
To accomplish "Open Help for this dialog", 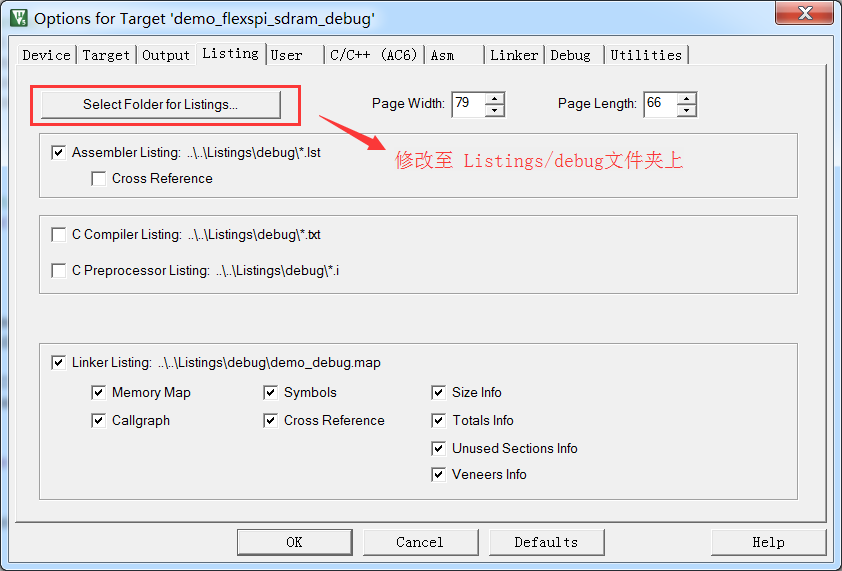I will coord(768,542).
